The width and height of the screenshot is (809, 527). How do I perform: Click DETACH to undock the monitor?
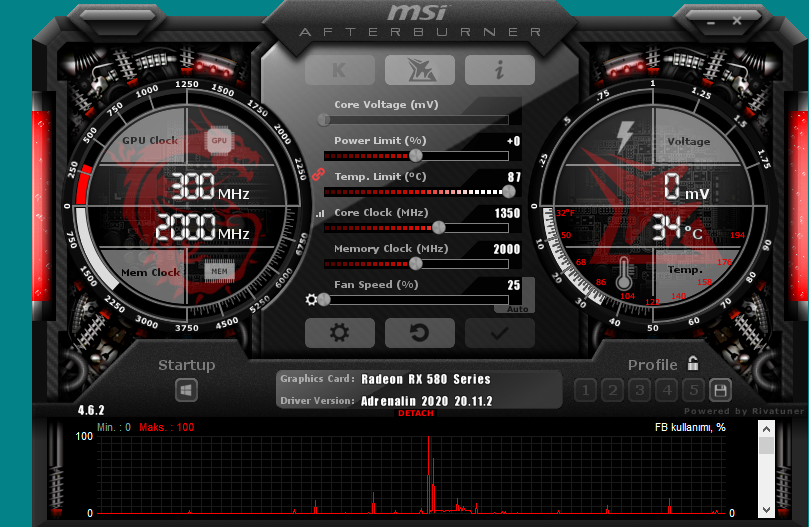(x=416, y=413)
